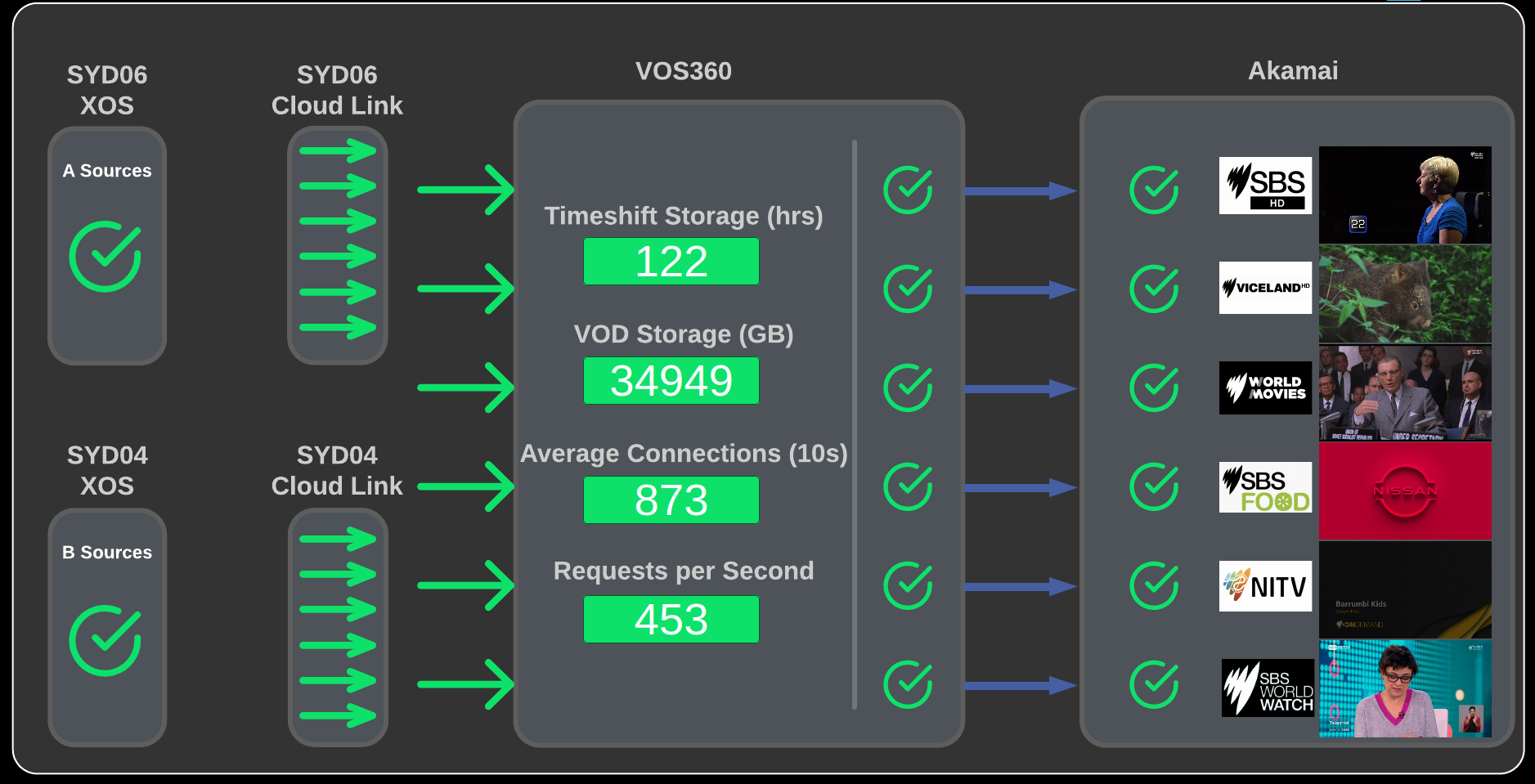Select the SBS HD channel status checkmark
This screenshot has height=784, width=1535.
(x=1153, y=190)
